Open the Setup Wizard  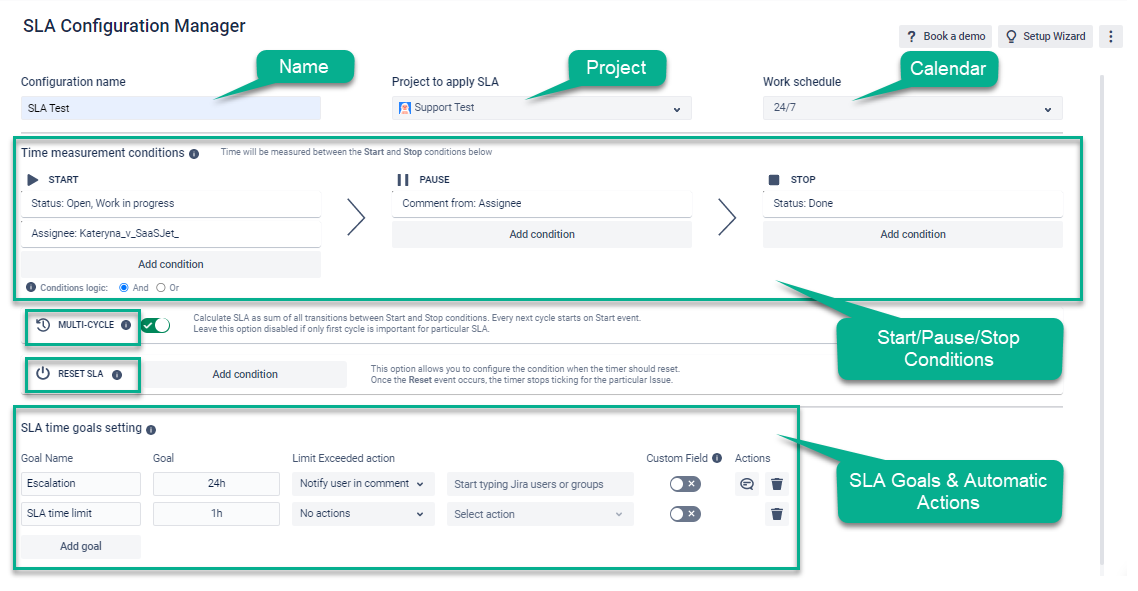coord(1045,36)
